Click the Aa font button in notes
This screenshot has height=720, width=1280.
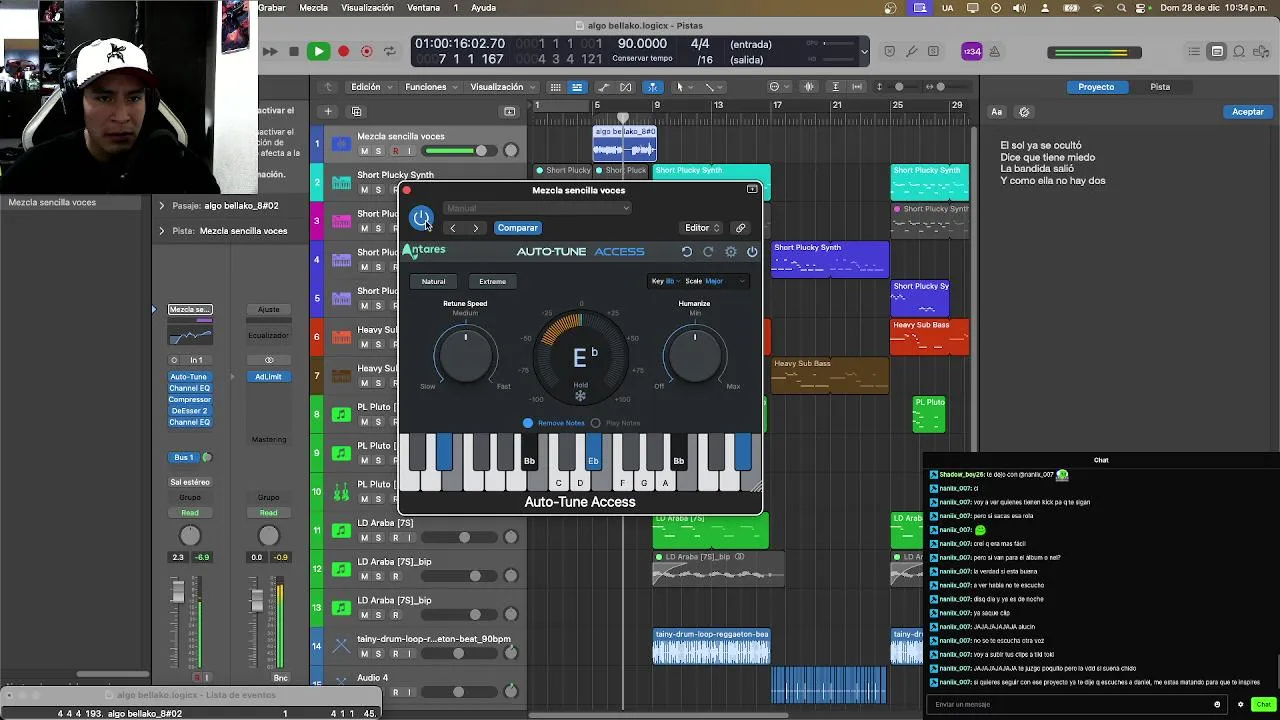pyautogui.click(x=997, y=112)
